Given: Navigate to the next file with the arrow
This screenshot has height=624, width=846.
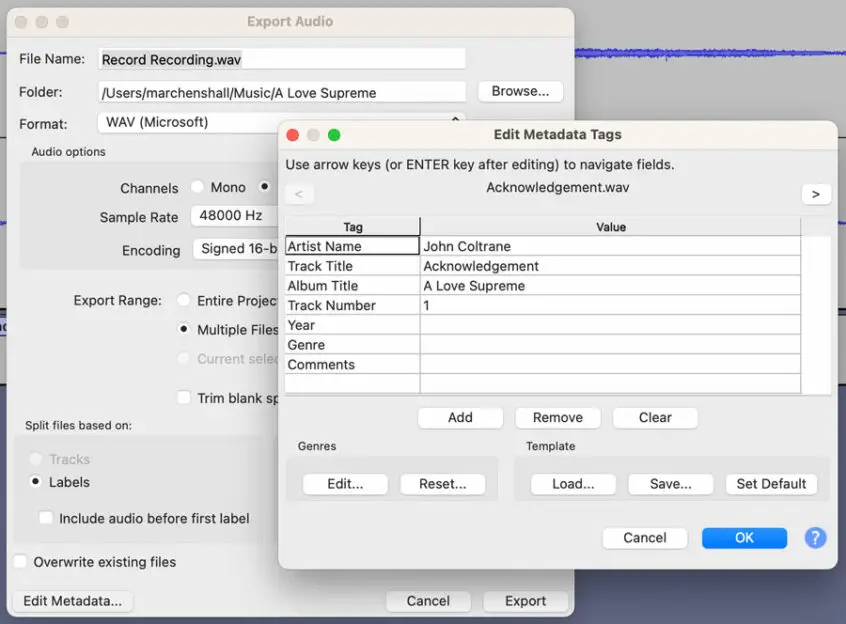Looking at the screenshot, I should click(816, 194).
